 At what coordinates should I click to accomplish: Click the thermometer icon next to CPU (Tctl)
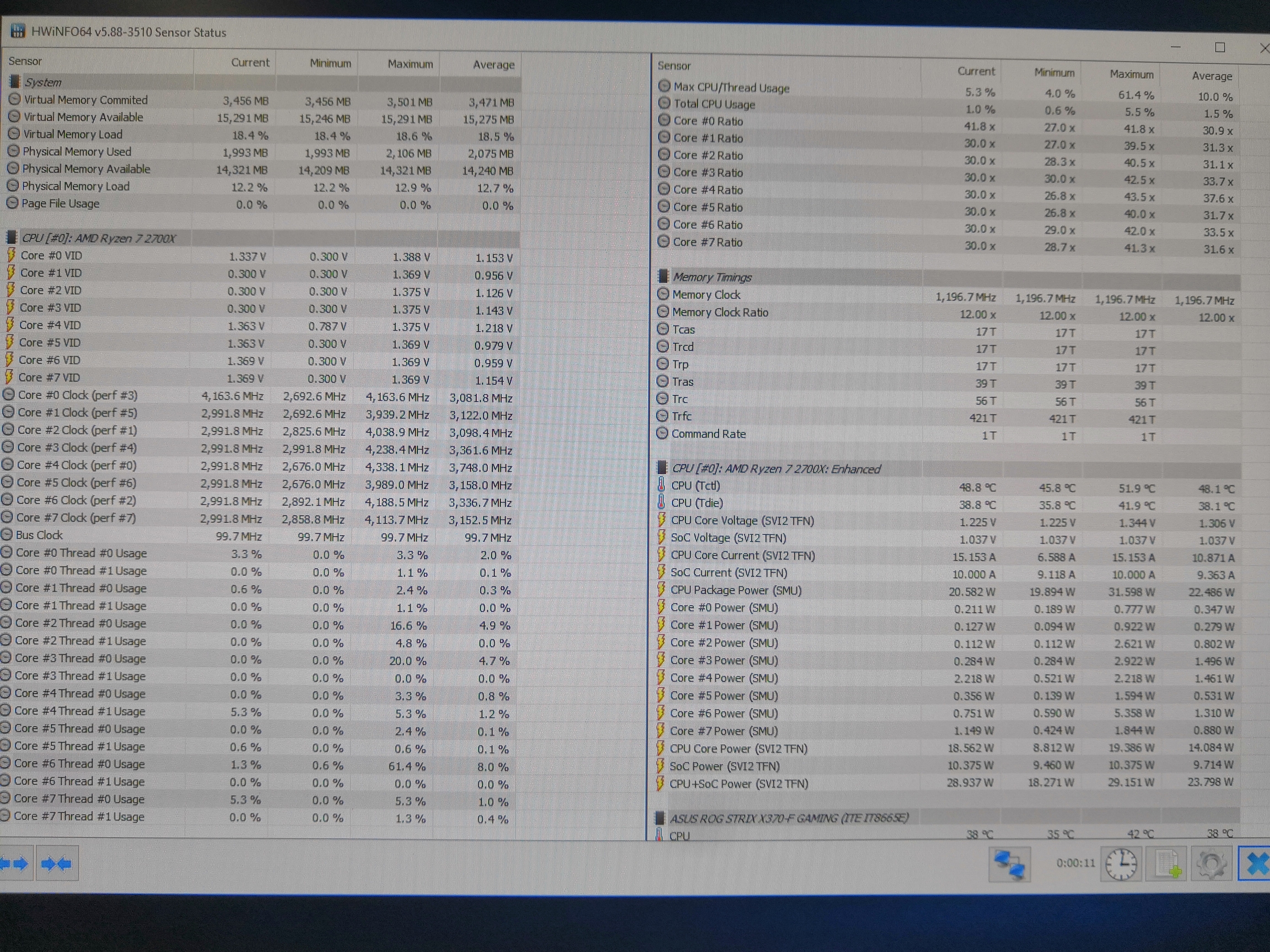(x=661, y=485)
